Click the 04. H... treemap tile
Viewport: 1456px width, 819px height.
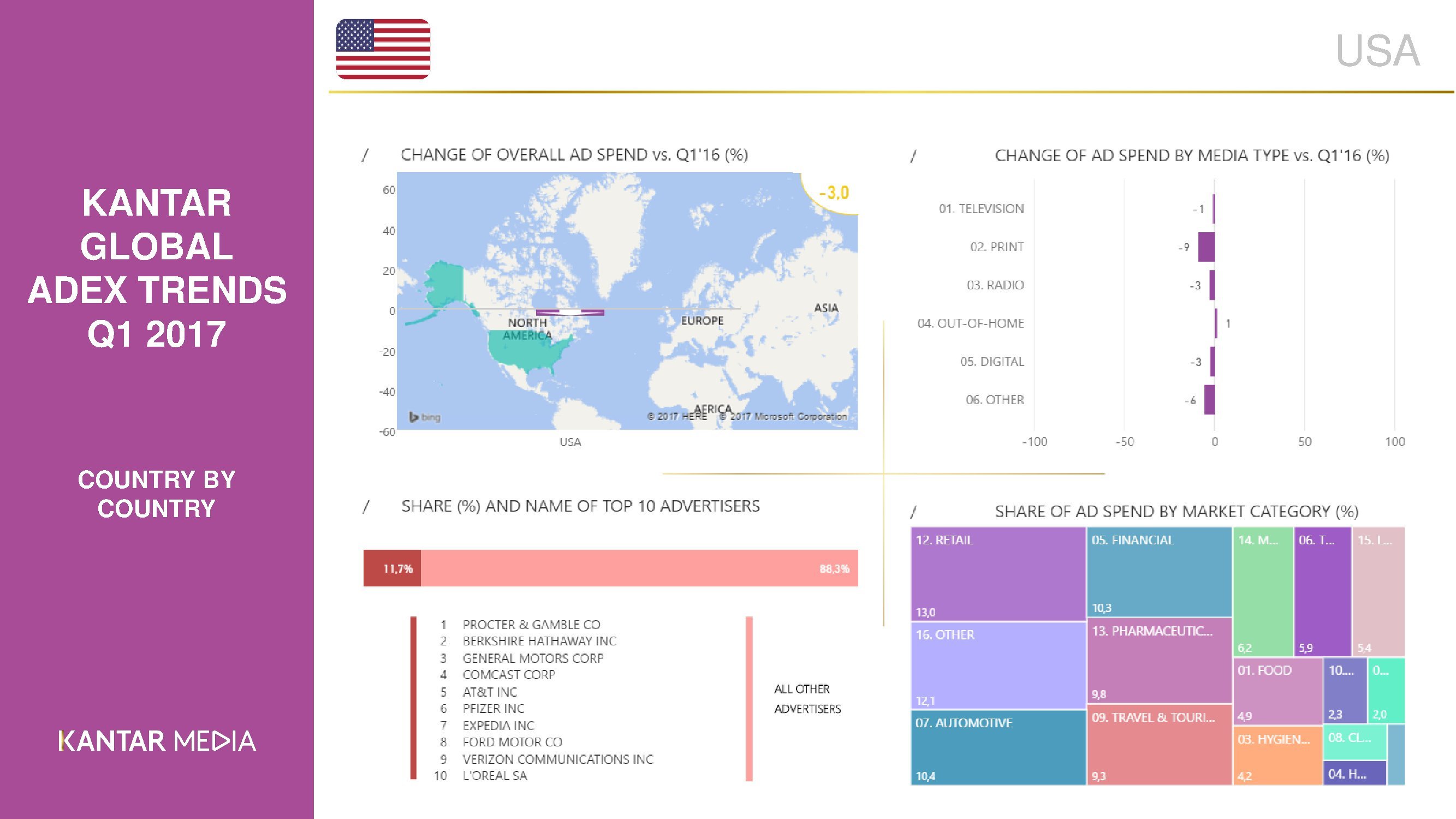[1355, 773]
